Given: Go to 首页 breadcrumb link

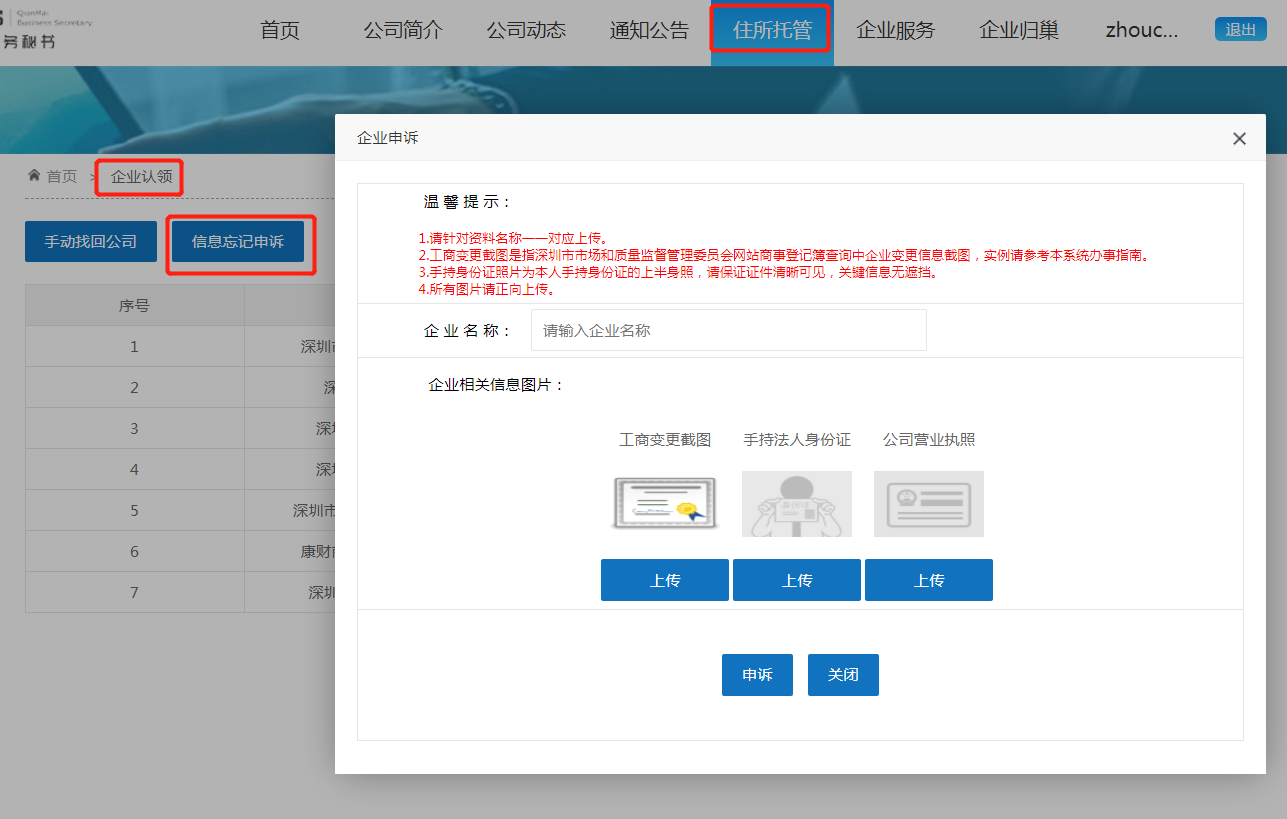Looking at the screenshot, I should [x=61, y=176].
